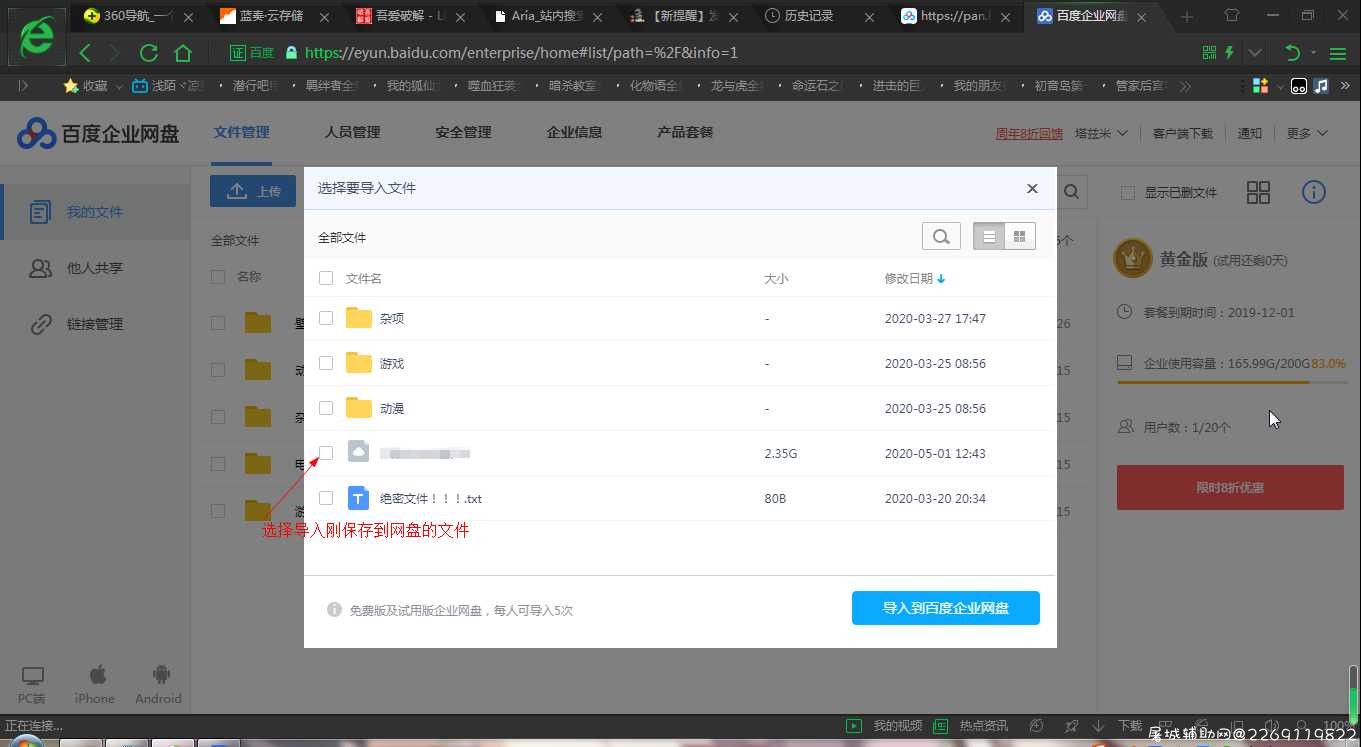Click the iPhone app download icon

point(95,685)
